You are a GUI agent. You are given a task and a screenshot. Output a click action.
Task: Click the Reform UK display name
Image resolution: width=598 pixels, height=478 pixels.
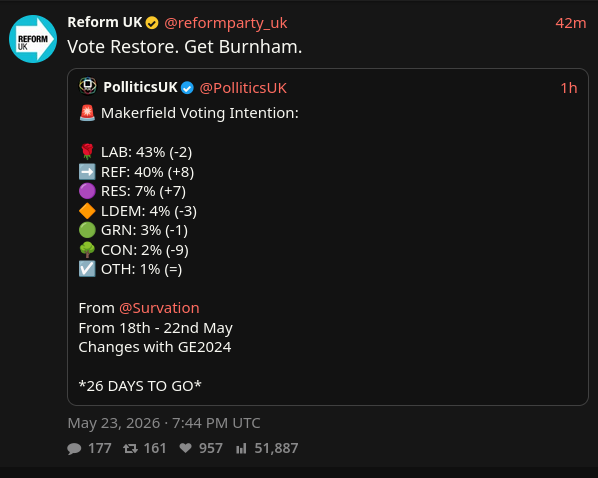point(105,23)
